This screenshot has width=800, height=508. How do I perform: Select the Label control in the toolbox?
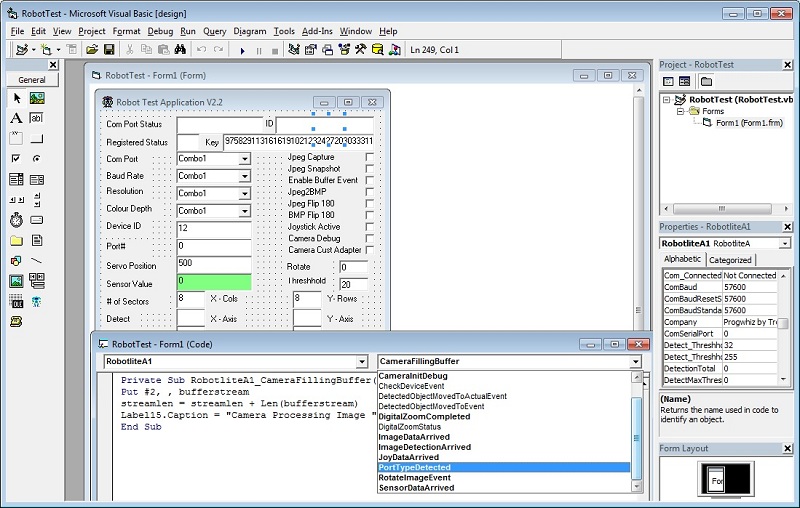16,118
